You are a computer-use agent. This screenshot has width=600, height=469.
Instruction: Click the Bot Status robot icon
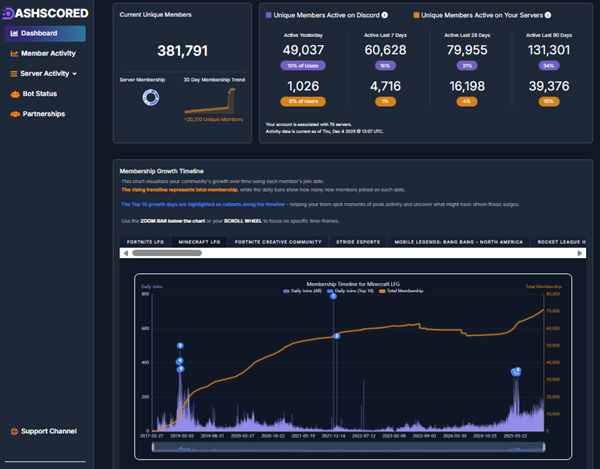13,94
